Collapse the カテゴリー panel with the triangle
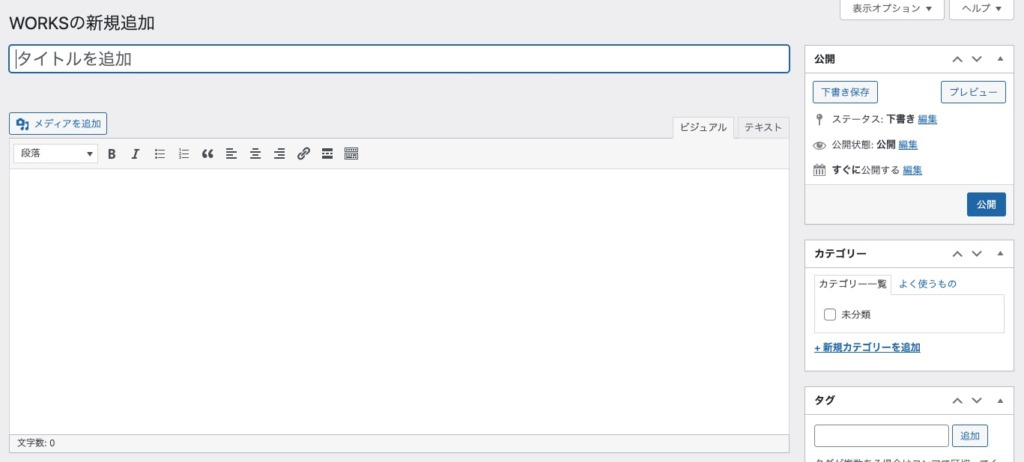This screenshot has height=462, width=1024. (x=1000, y=254)
